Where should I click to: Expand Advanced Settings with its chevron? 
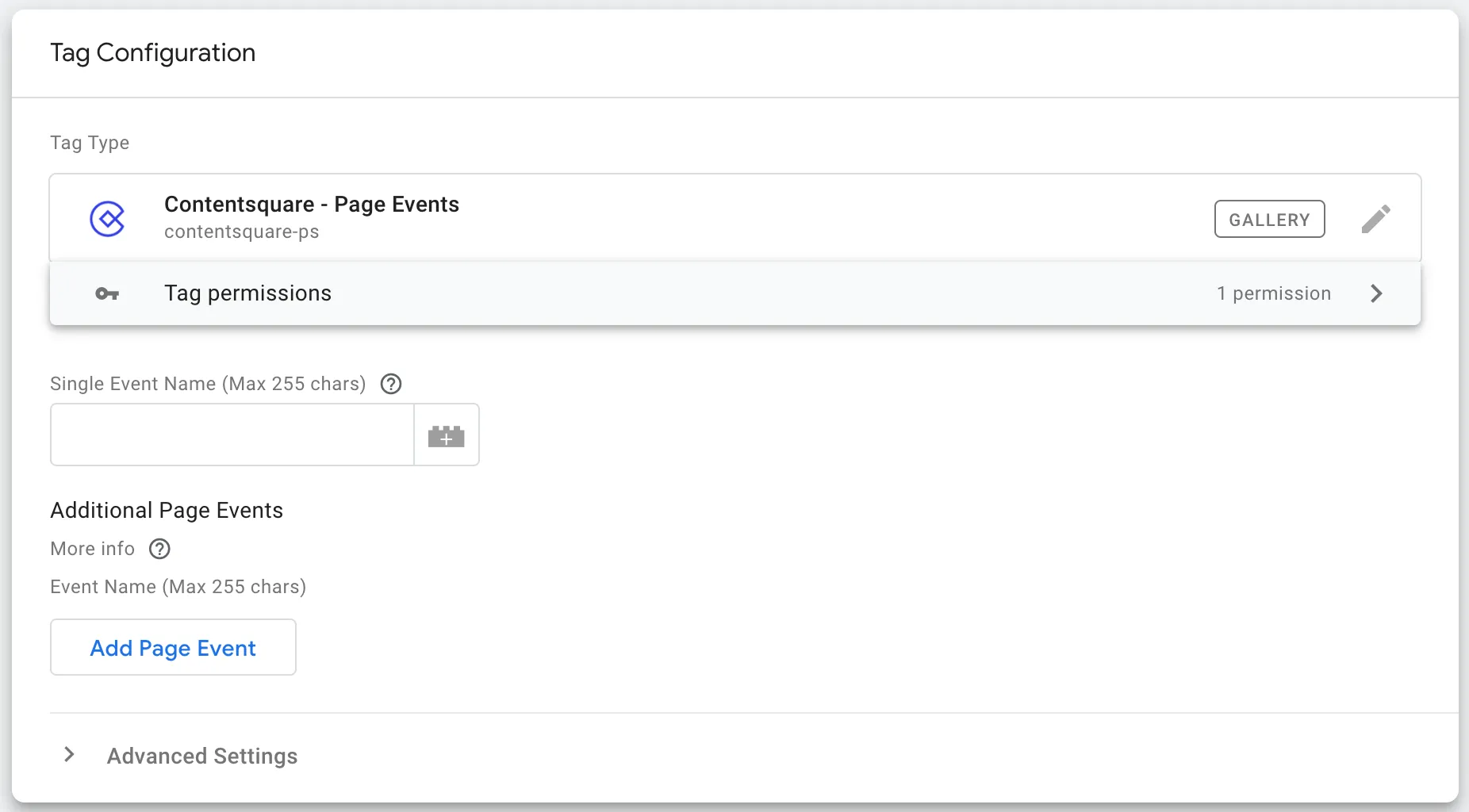point(69,755)
